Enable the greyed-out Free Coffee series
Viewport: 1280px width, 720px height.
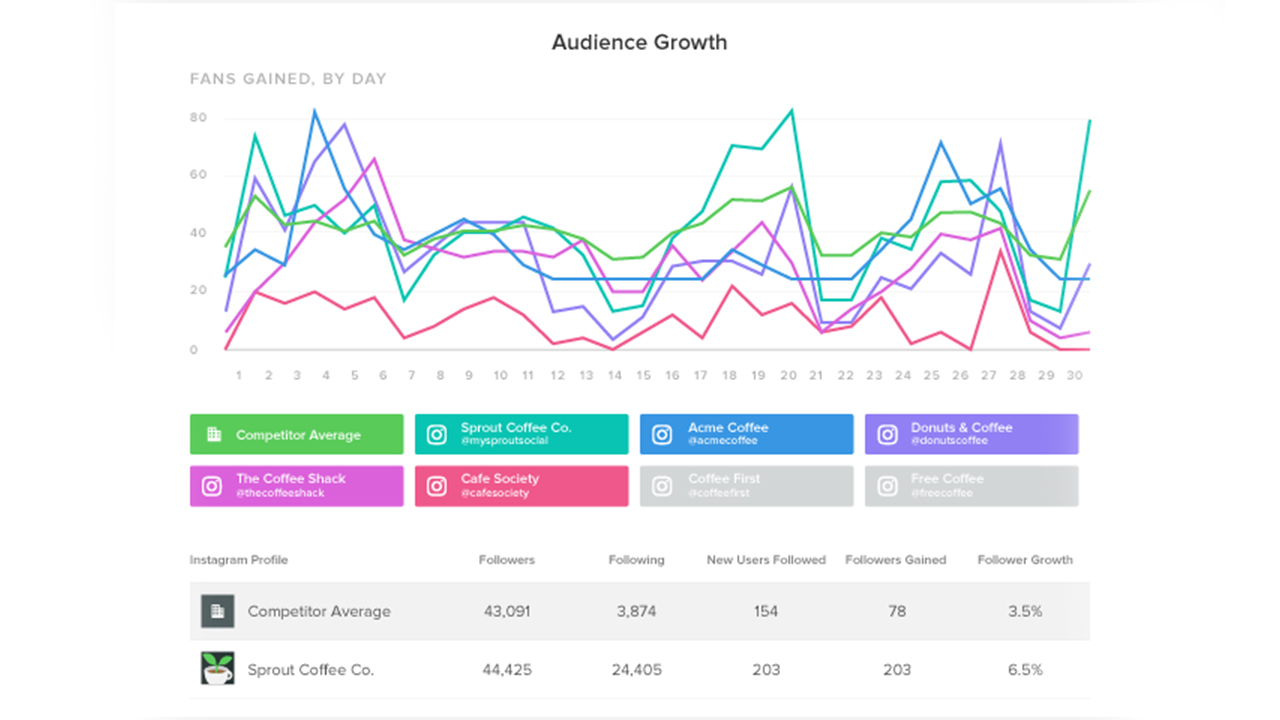[972, 486]
